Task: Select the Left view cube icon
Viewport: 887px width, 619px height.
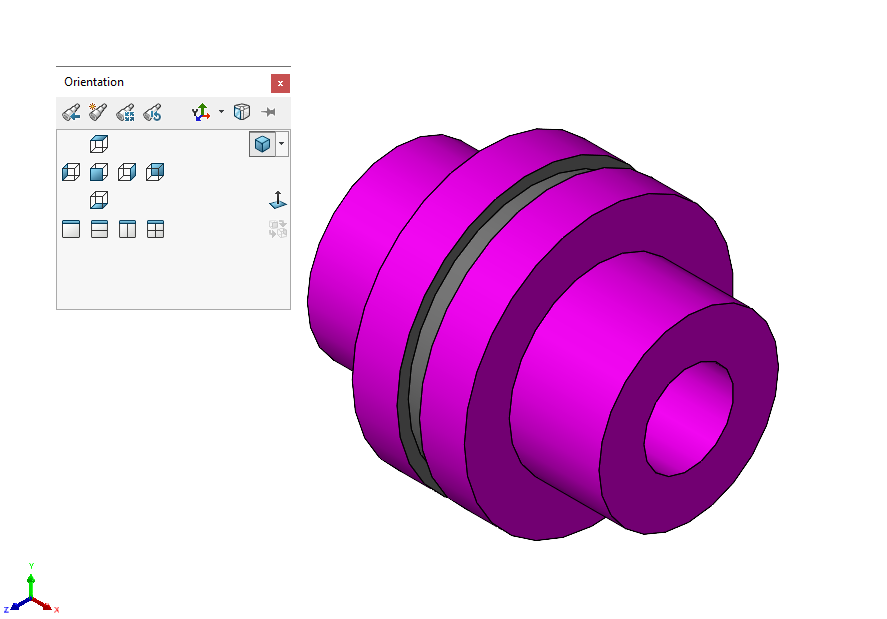Action: coord(70,172)
